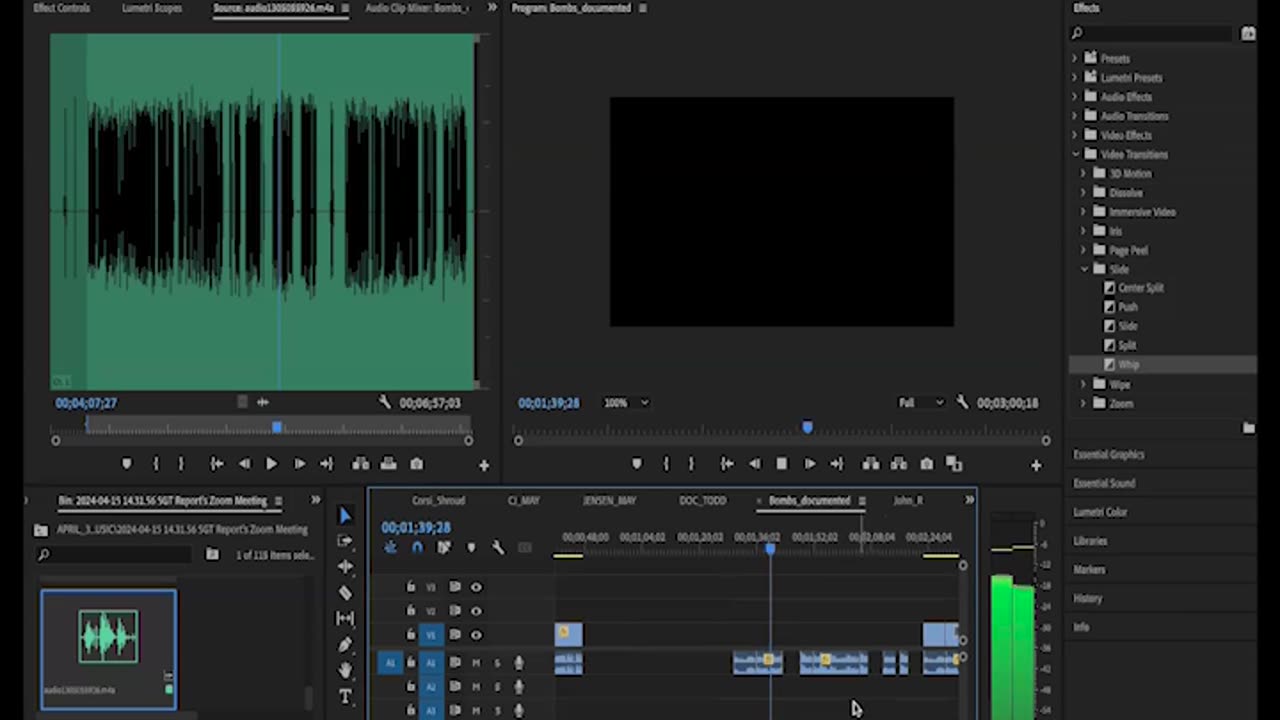This screenshot has height=720, width=1280.
Task: Open the Essential Sound panel
Action: 1104,483
